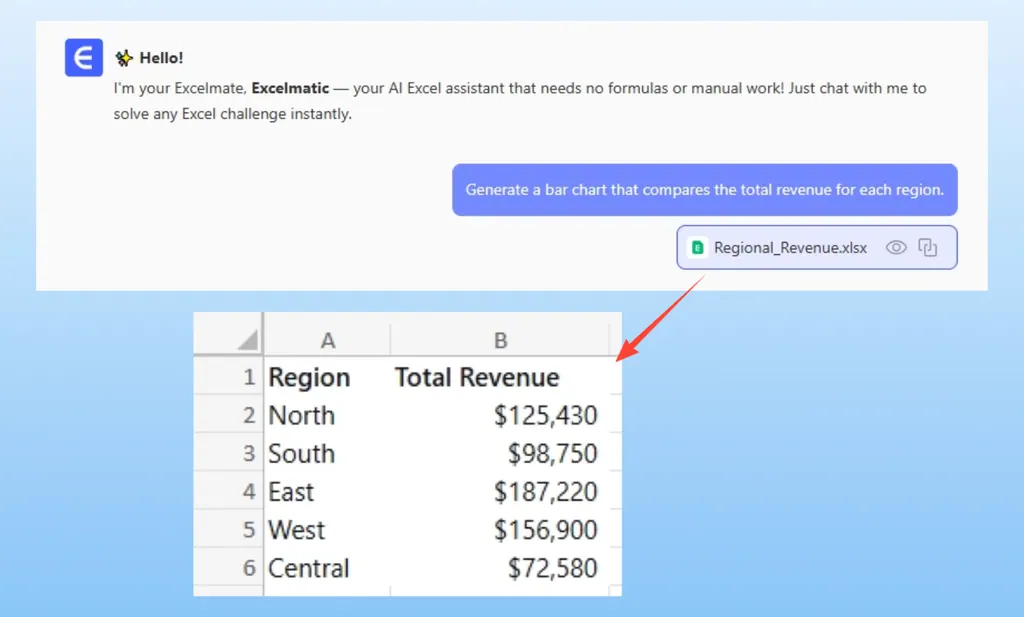Click the red arrow pointing at the spreadsheet
Image resolution: width=1024 pixels, height=617 pixels.
[x=660, y=318]
